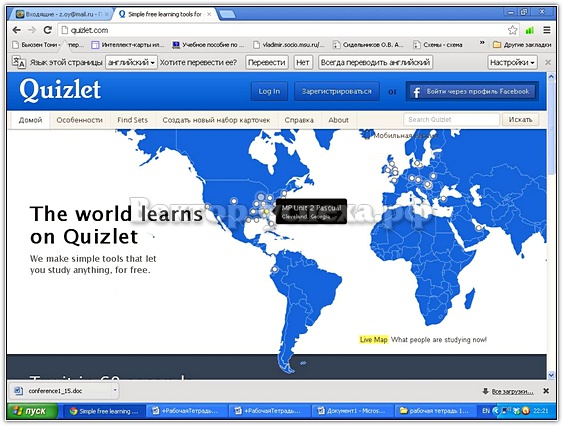Open the dropdown arrow of conference1_15.doc download

(x=115, y=389)
